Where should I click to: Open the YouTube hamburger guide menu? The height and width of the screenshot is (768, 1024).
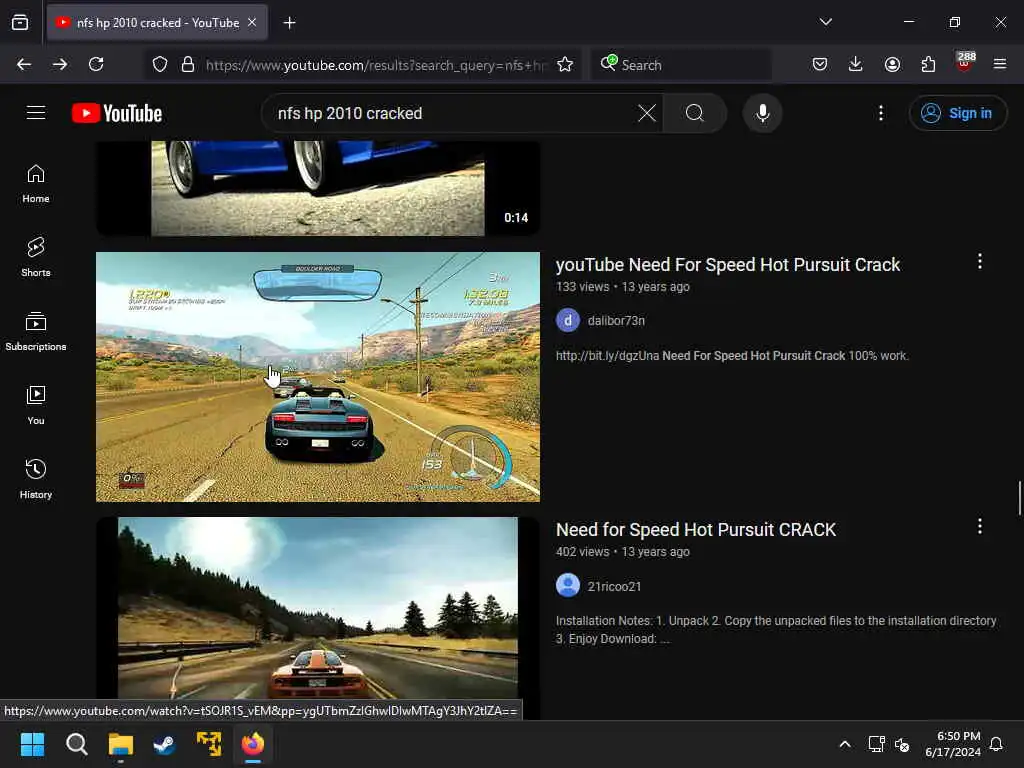pyautogui.click(x=36, y=113)
